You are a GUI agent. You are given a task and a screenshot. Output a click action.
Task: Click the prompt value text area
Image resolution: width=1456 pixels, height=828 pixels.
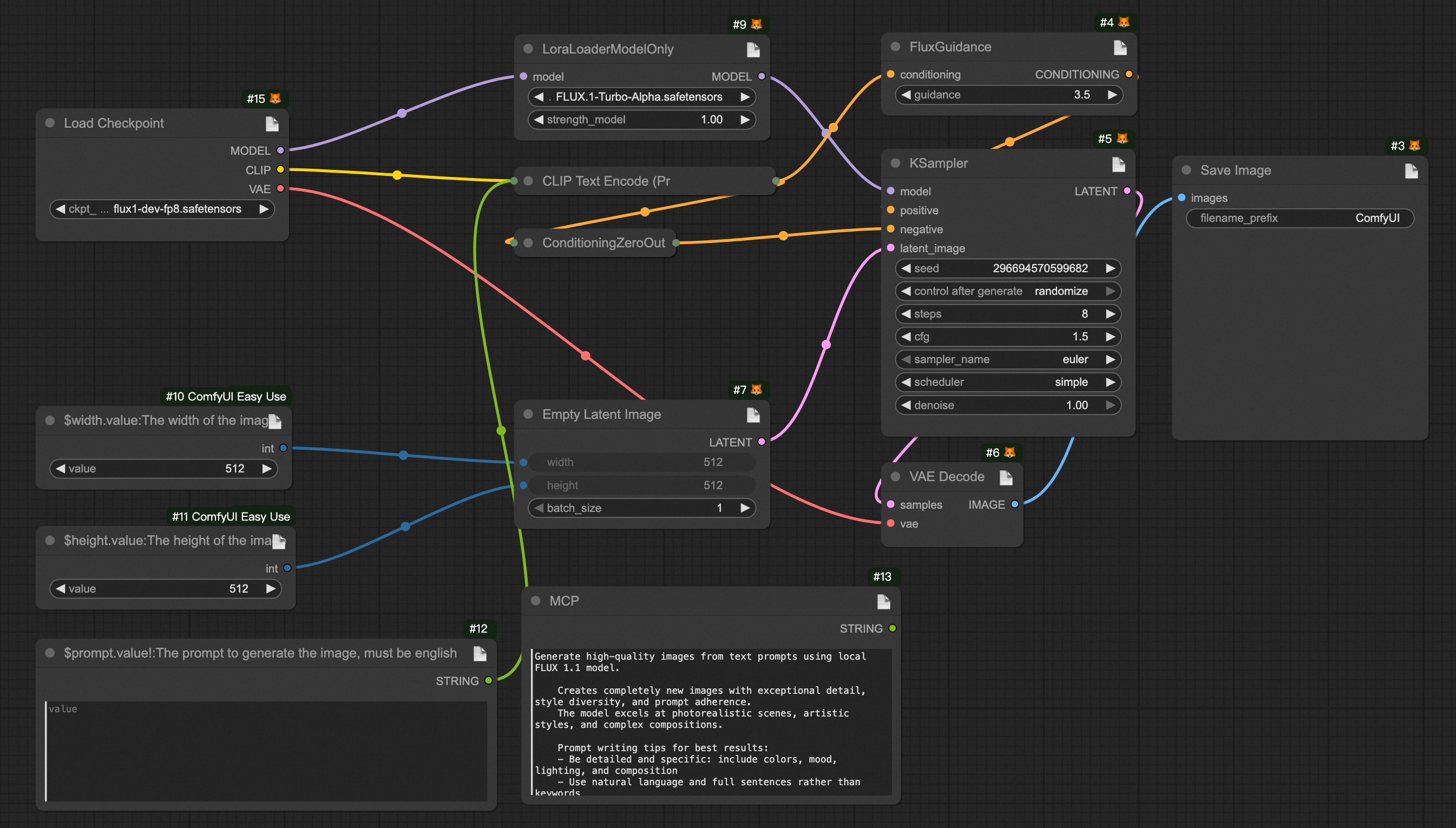coord(266,751)
